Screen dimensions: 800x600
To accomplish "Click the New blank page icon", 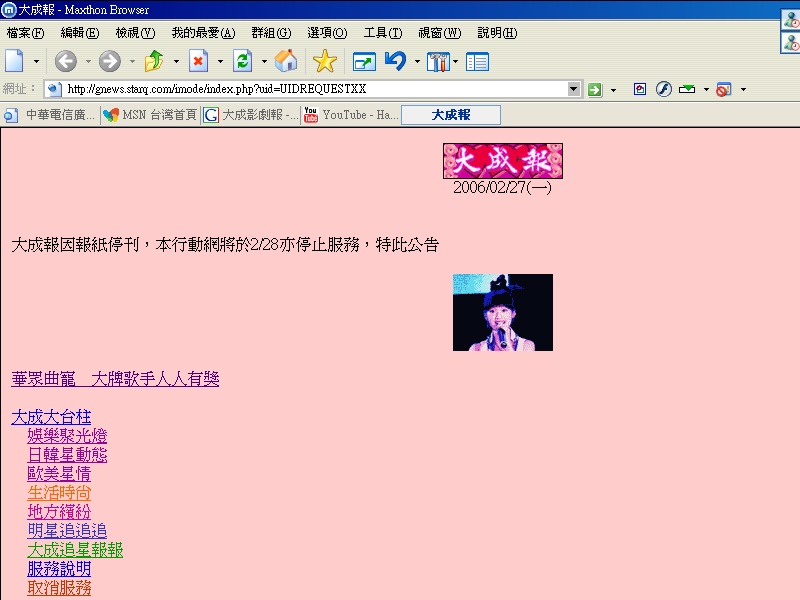I will [14, 61].
